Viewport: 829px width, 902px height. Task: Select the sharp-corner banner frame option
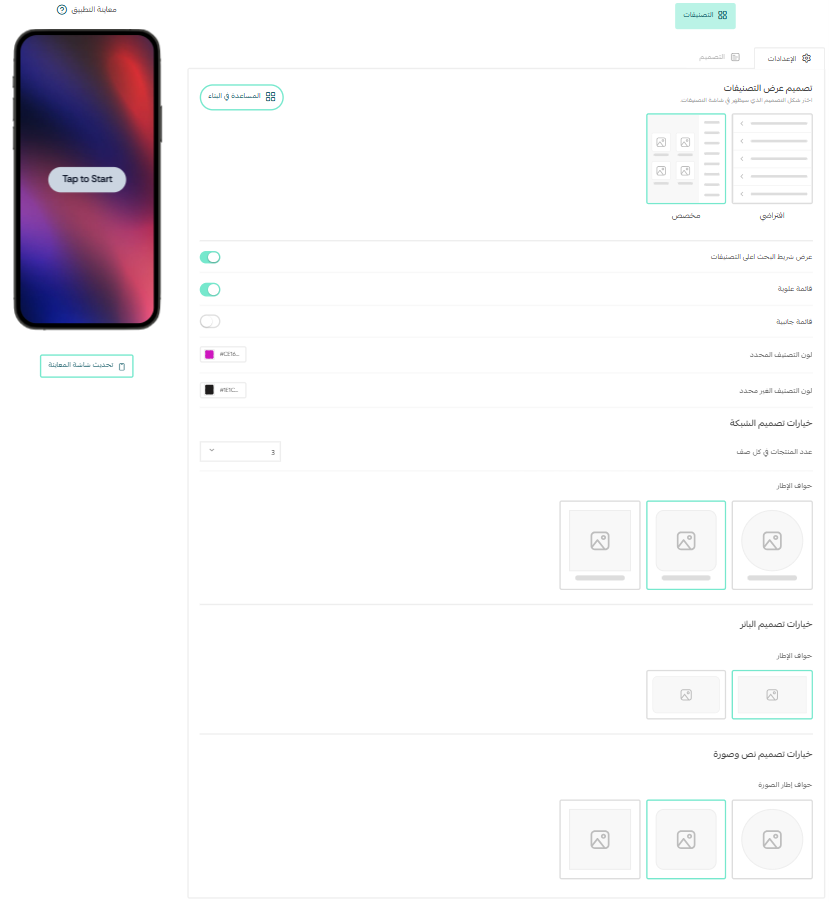(x=772, y=694)
